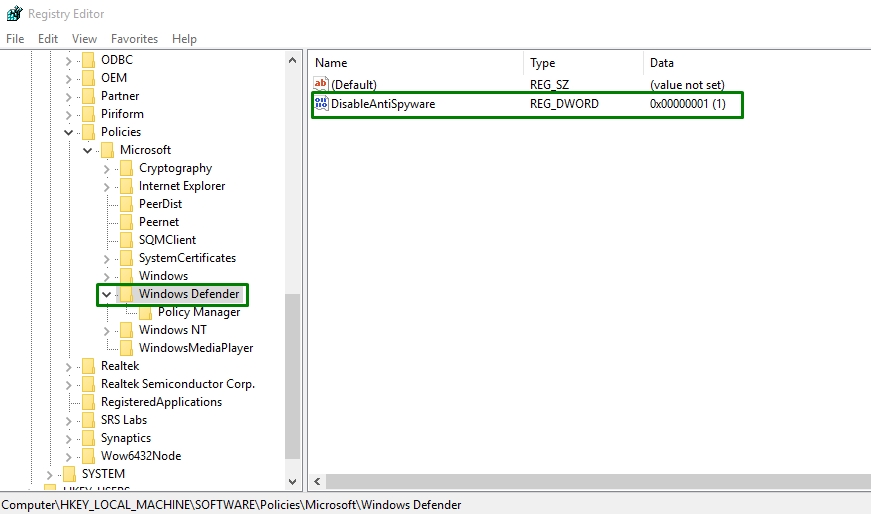Click the Windows Defender folder icon
The height and width of the screenshot is (514, 871).
pyautogui.click(x=127, y=294)
